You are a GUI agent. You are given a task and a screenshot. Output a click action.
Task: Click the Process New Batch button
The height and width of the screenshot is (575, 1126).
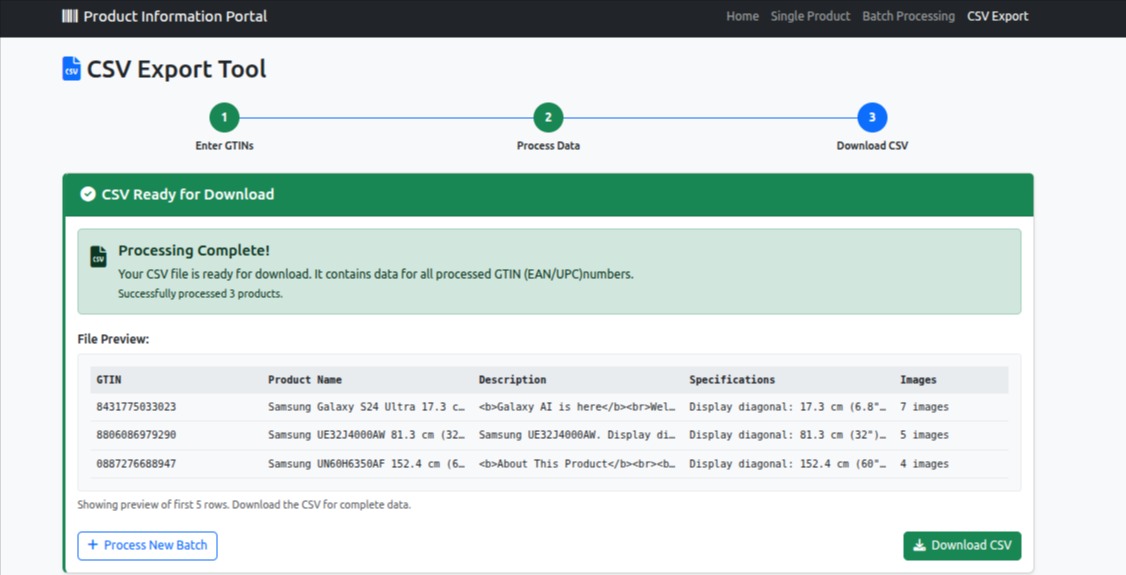(x=147, y=546)
